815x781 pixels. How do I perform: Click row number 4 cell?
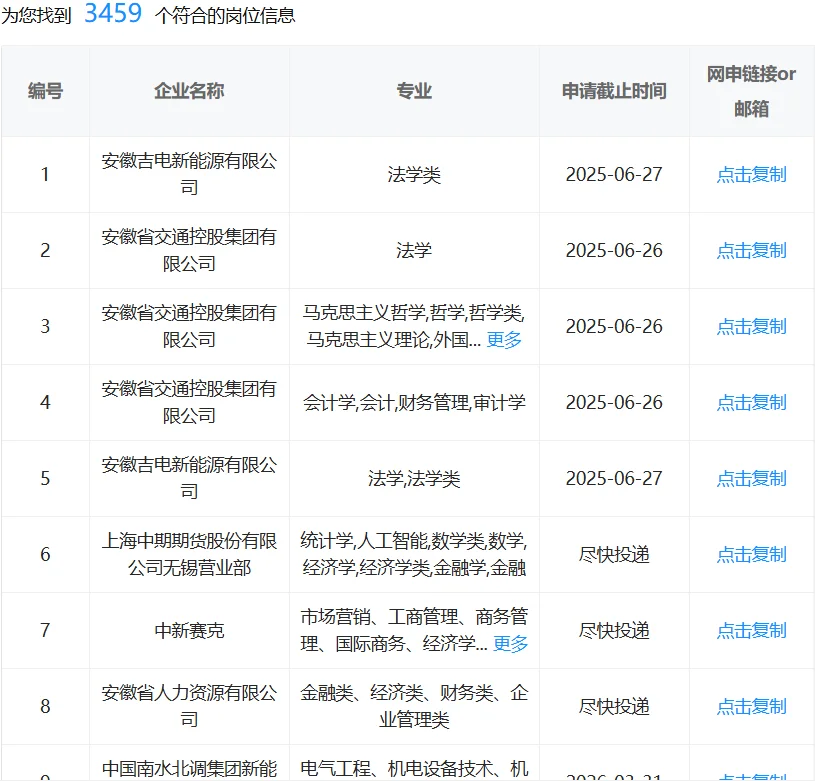click(45, 402)
